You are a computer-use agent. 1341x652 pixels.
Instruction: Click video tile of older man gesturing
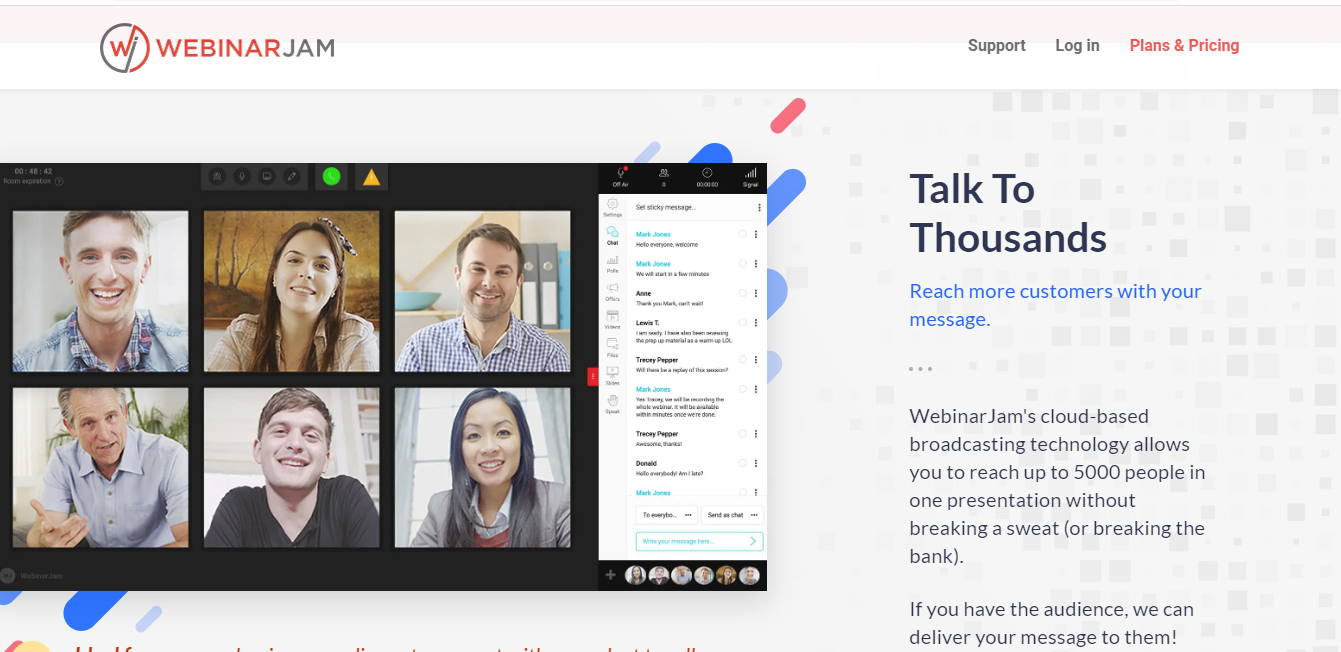100,467
